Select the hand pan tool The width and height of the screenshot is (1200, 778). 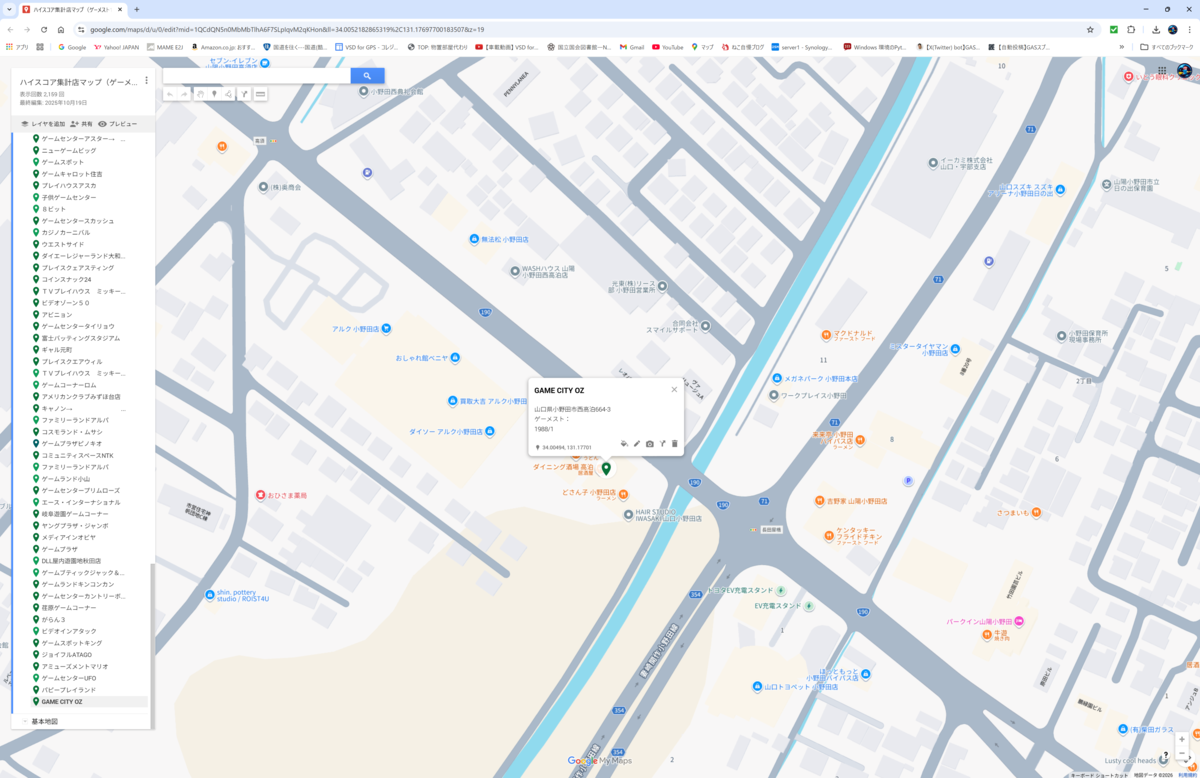199,94
